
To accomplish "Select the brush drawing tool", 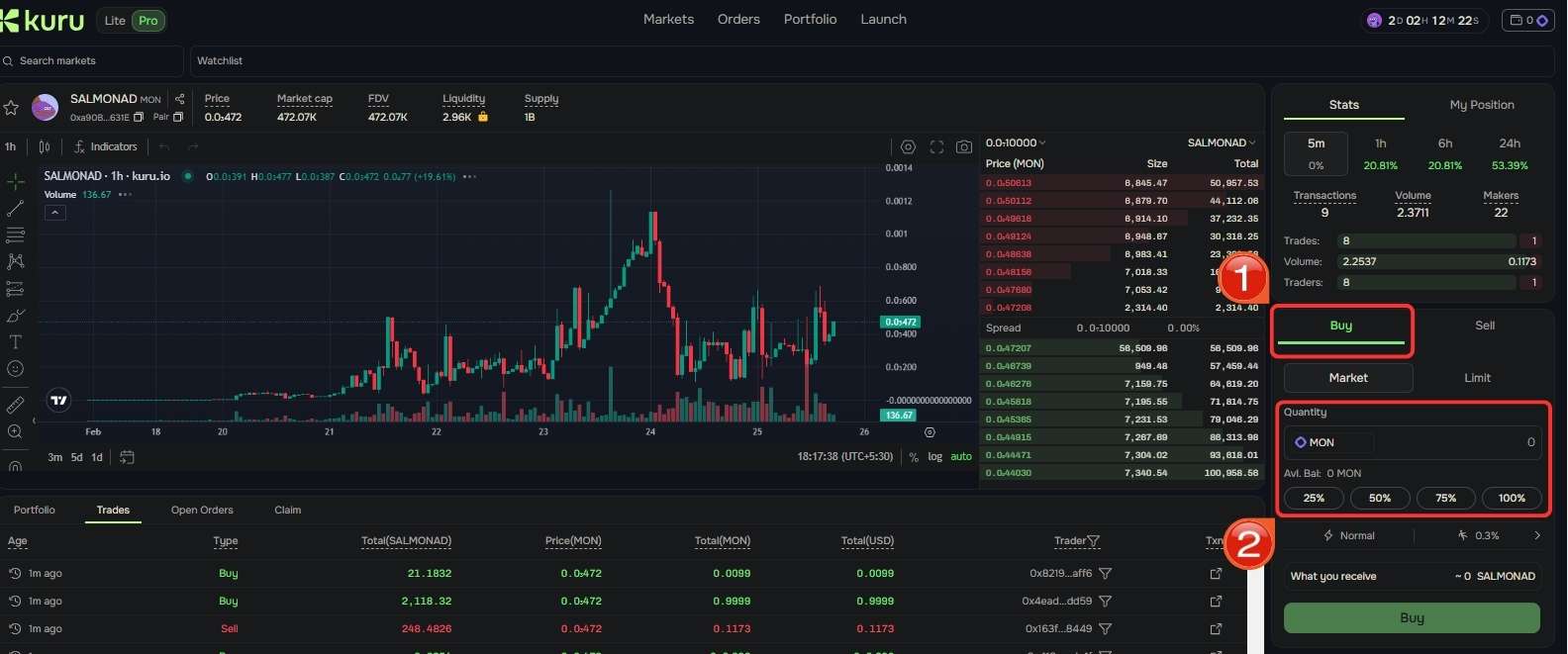I will (x=15, y=316).
